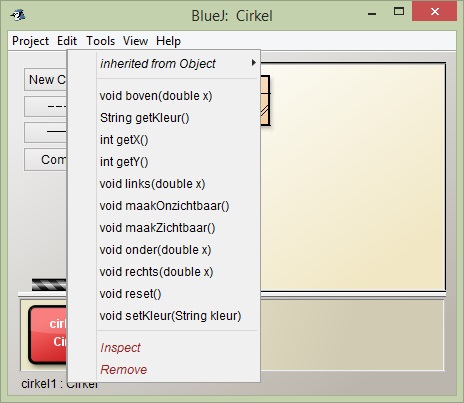
Task: Open the Project menu
Action: pos(30,41)
